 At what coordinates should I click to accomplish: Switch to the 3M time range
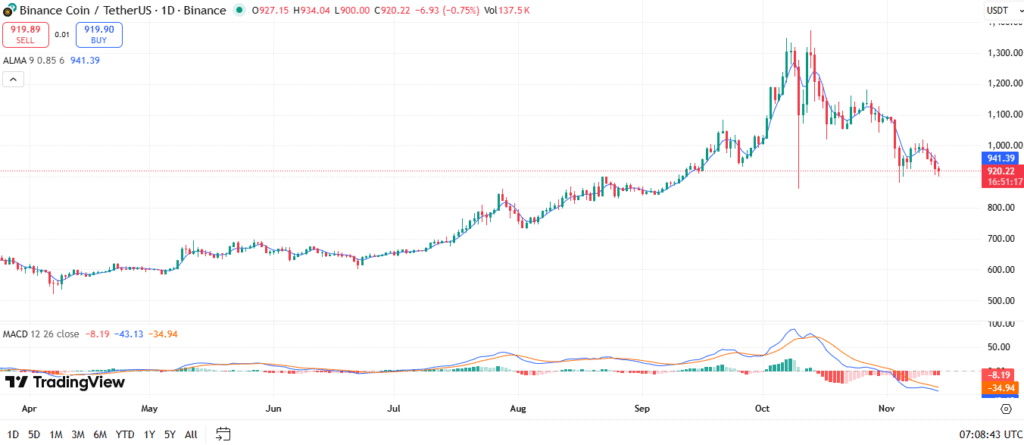pos(79,434)
